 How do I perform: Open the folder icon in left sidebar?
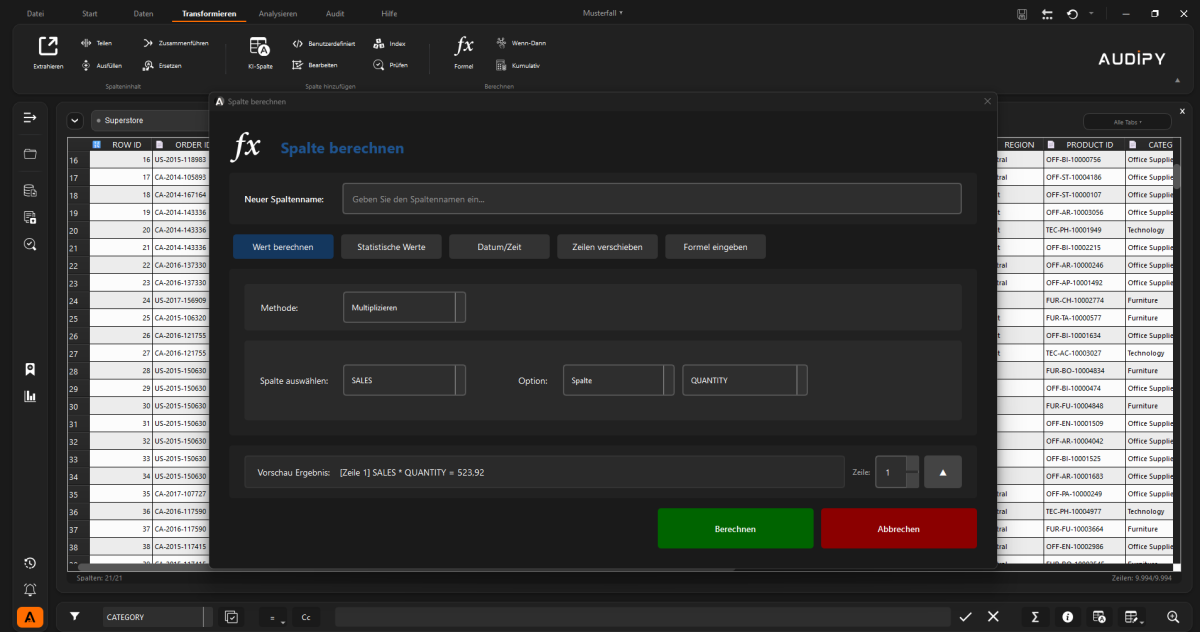coord(30,154)
